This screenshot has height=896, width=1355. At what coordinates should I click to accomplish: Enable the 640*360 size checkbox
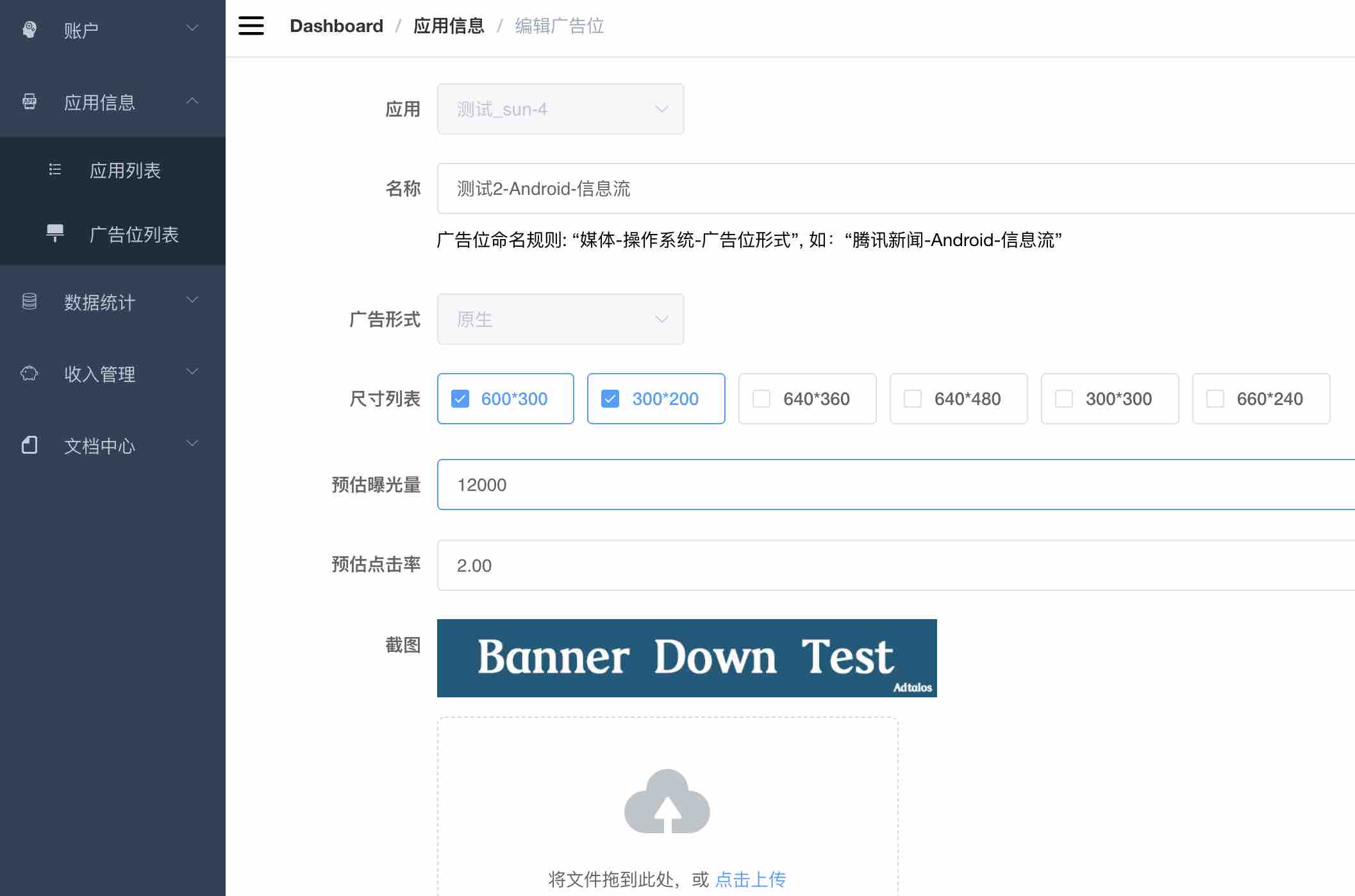(x=761, y=399)
